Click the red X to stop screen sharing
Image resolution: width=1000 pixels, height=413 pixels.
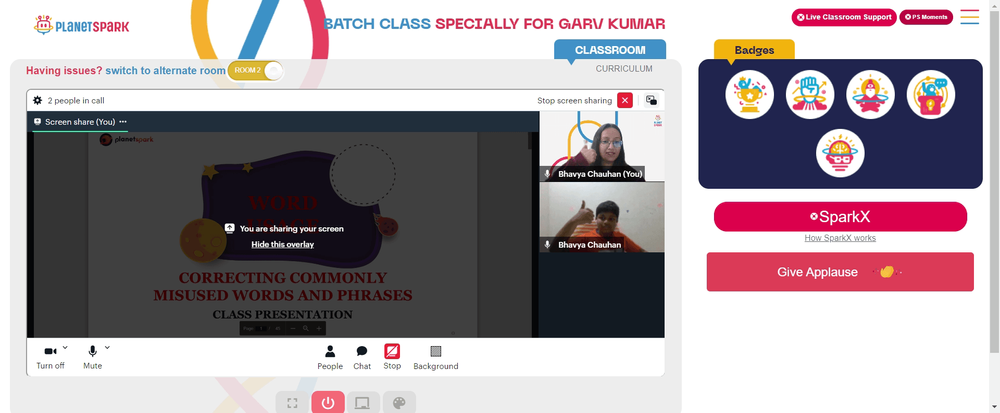pyautogui.click(x=625, y=100)
